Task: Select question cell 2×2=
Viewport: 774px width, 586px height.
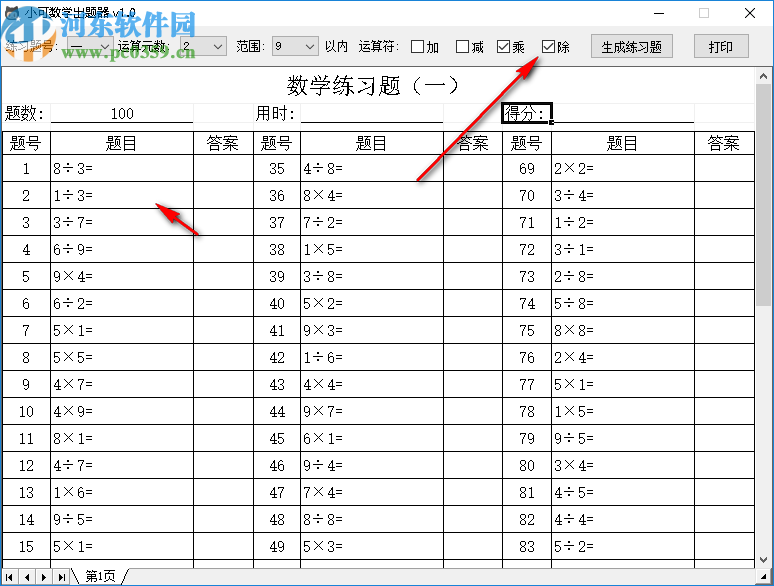Action: pyautogui.click(x=623, y=168)
